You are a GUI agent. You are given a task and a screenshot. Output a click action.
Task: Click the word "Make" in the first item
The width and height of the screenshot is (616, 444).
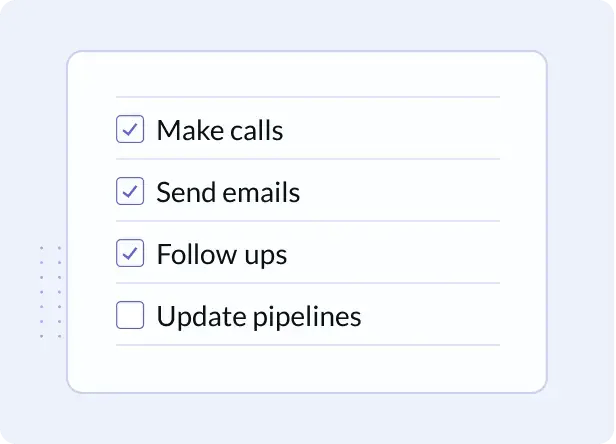187,130
